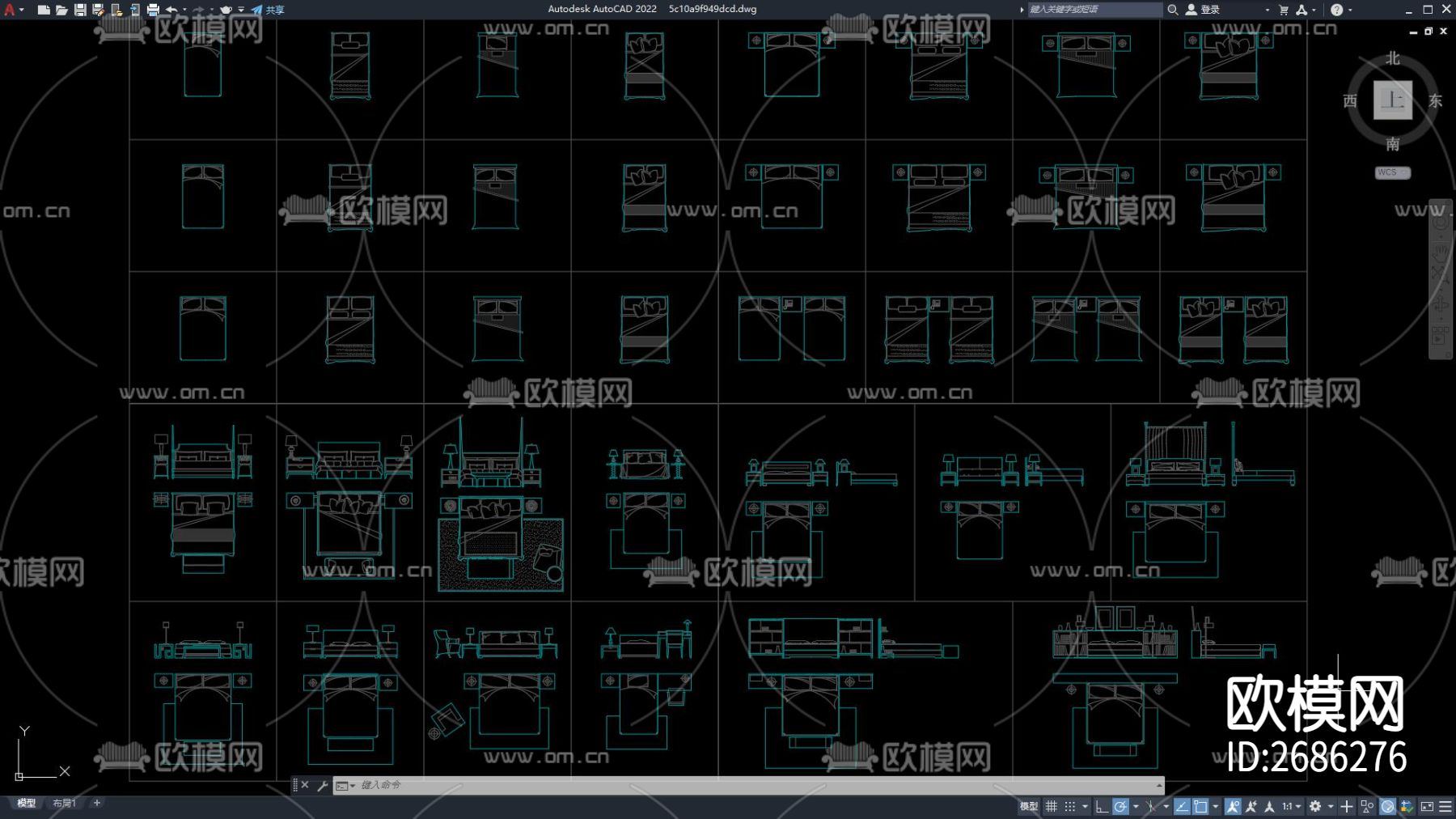The image size is (1456, 819).
Task: Open recent commands dropdown in command line
Action: pyautogui.click(x=345, y=785)
